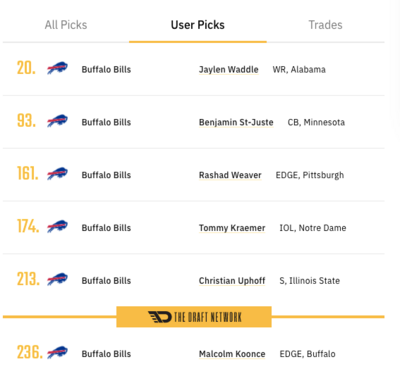
Task: Switch to the All Picks tab
Action: (x=66, y=25)
